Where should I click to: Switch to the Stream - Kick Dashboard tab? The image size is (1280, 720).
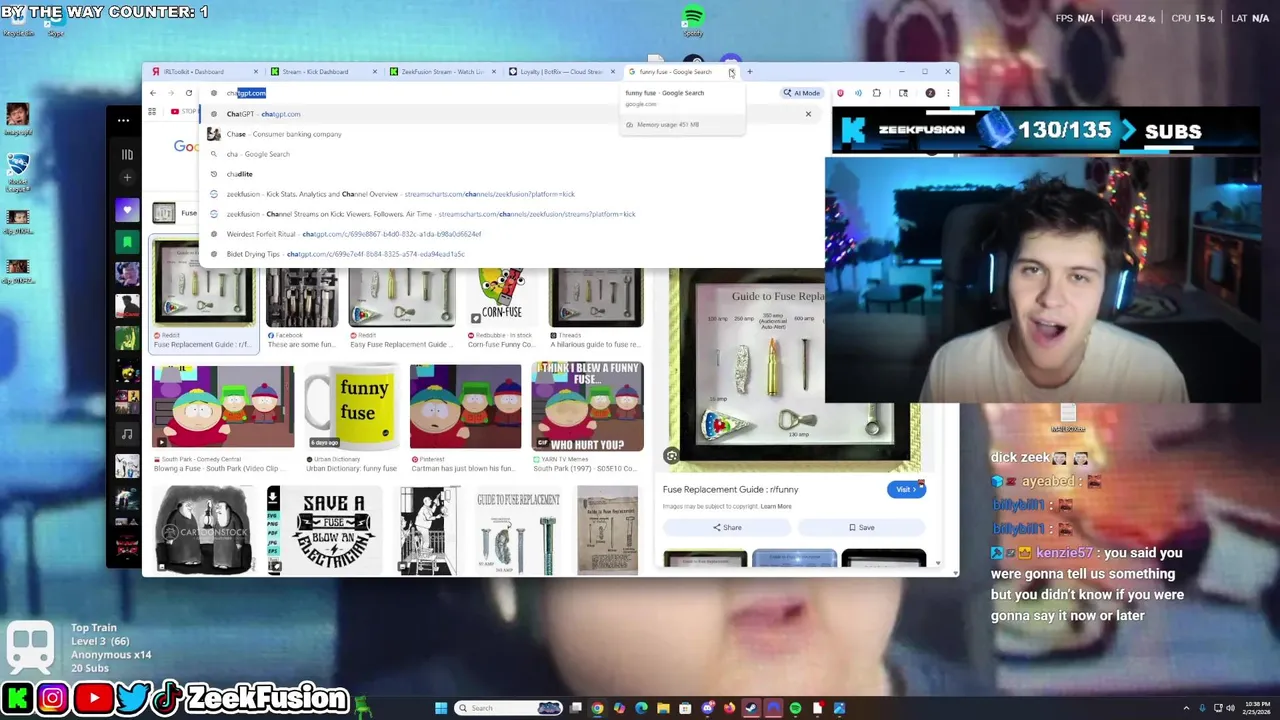[x=323, y=72]
